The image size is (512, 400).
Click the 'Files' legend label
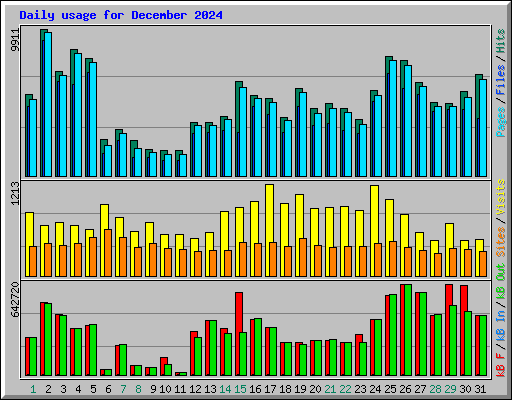pyautogui.click(x=501, y=80)
